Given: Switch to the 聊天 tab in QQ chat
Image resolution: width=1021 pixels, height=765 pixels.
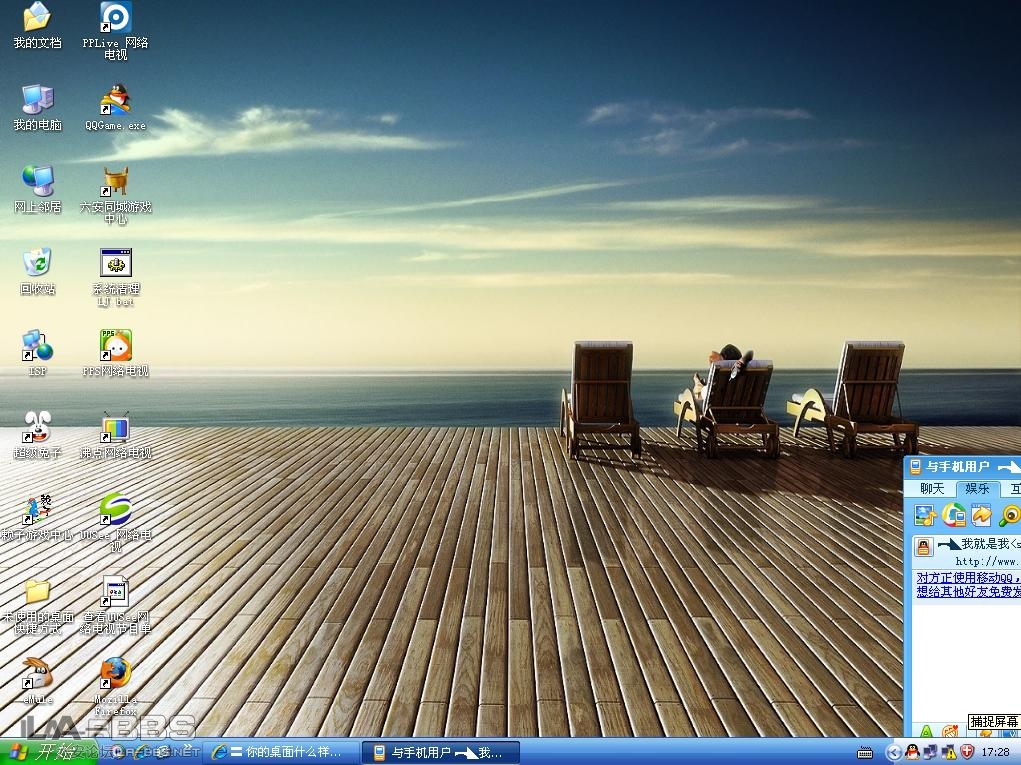Looking at the screenshot, I should pos(931,489).
